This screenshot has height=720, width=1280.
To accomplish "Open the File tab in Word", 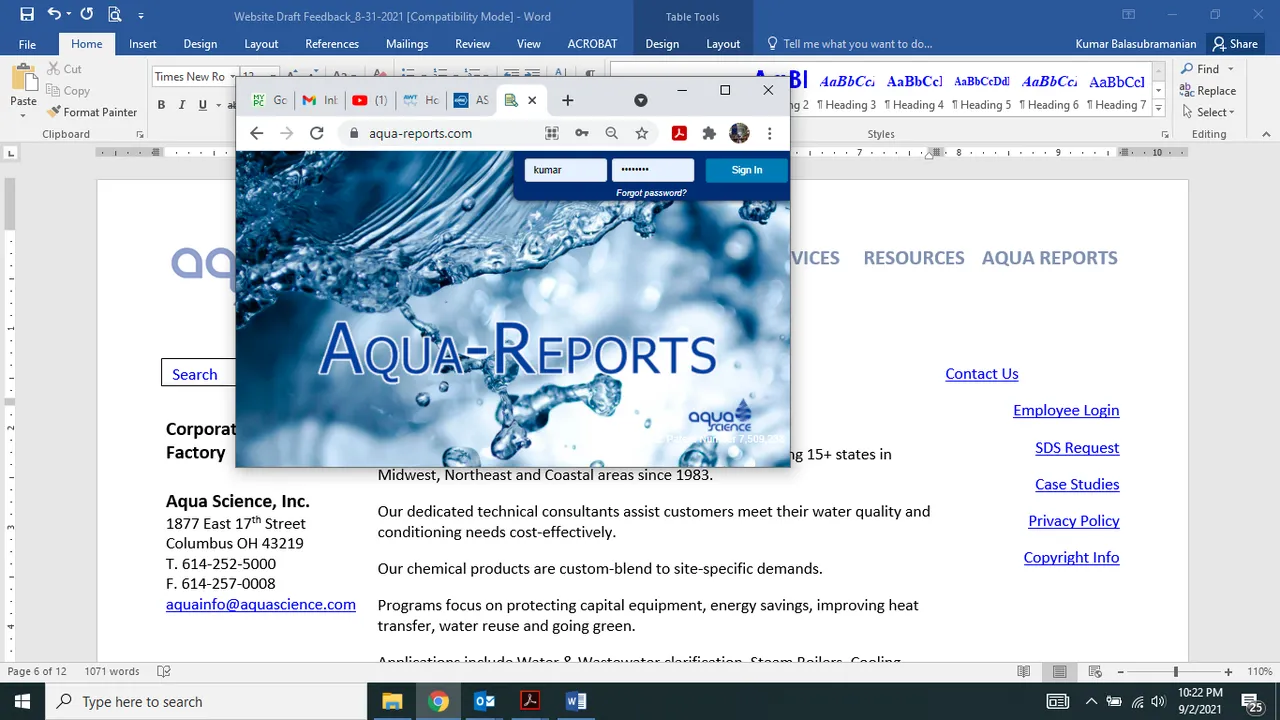I will point(27,44).
